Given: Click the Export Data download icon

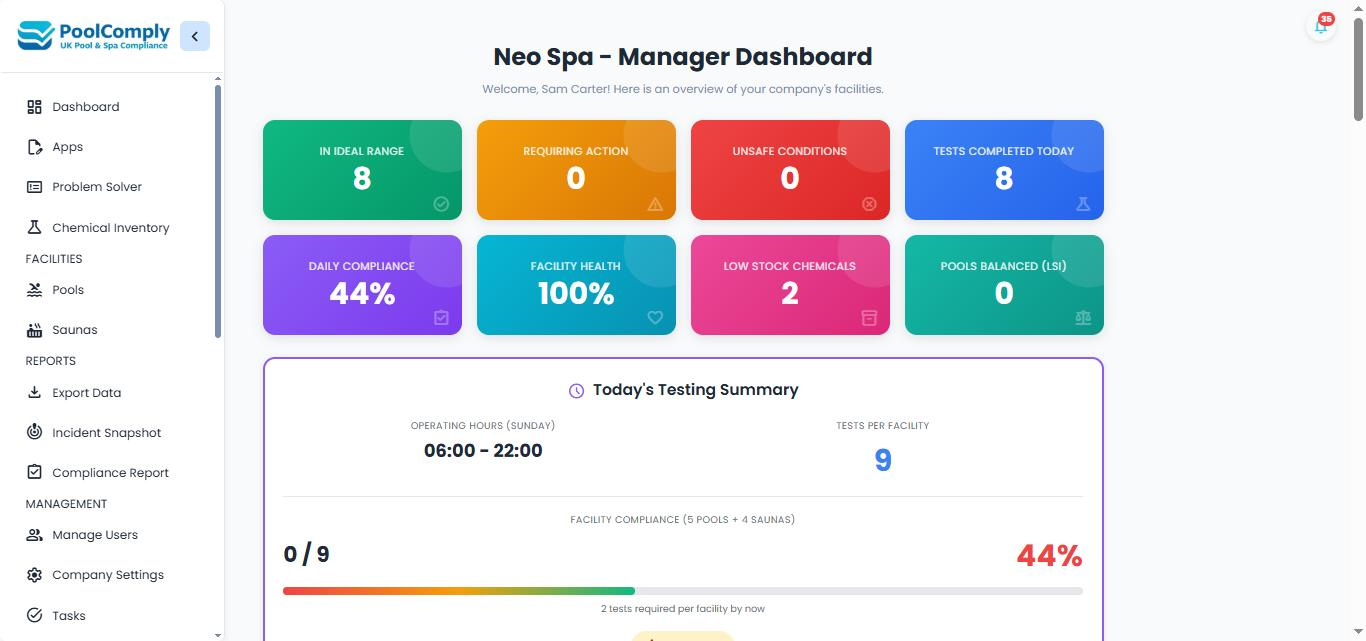Looking at the screenshot, I should (34, 393).
